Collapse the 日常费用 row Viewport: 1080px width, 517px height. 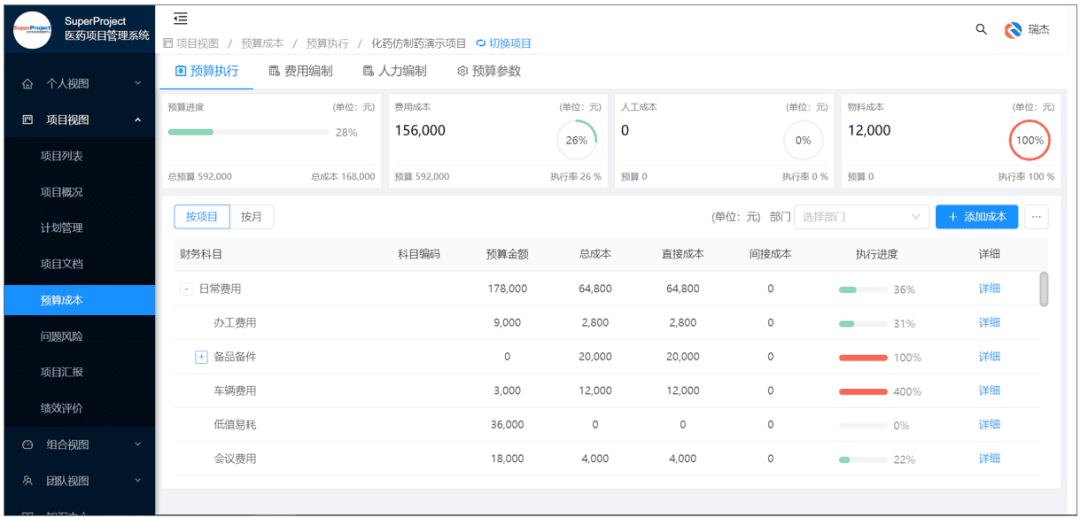[x=186, y=289]
